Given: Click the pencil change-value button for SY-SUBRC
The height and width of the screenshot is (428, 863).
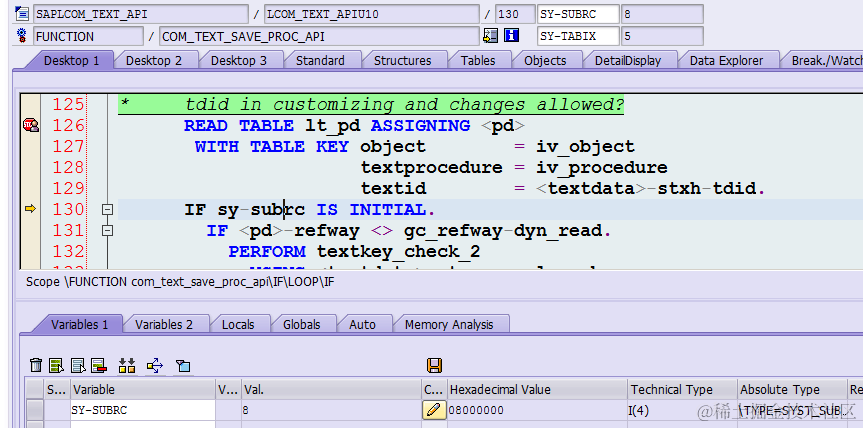Looking at the screenshot, I should [434, 410].
